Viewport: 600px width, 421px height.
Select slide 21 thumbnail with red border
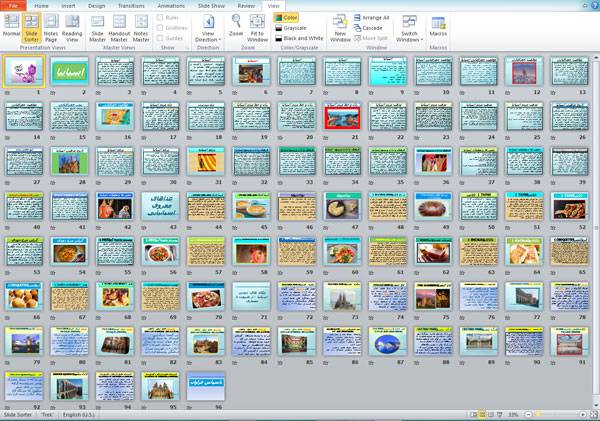tap(342, 116)
